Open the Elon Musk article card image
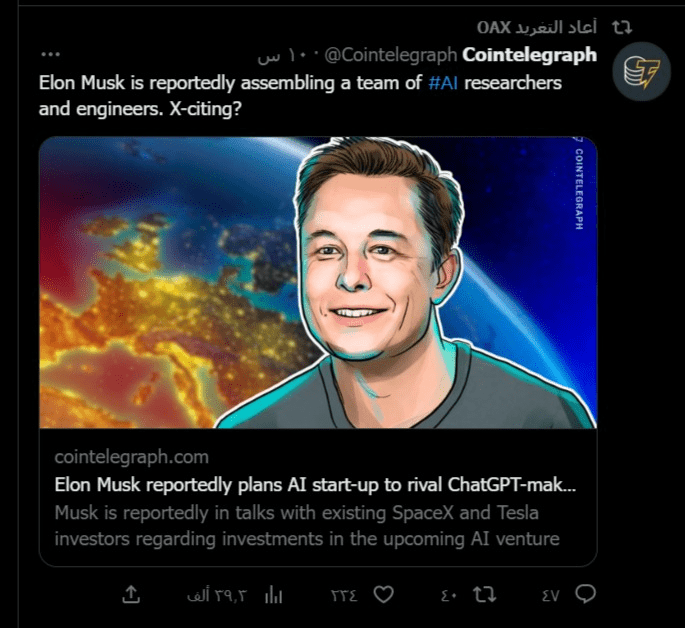The width and height of the screenshot is (685, 628). pos(318,283)
